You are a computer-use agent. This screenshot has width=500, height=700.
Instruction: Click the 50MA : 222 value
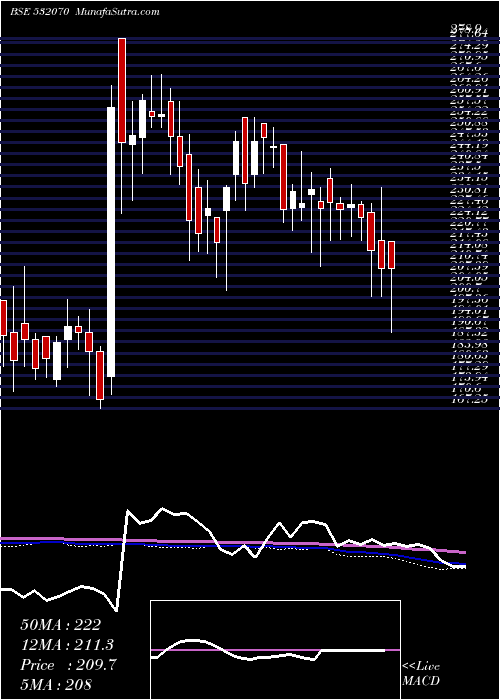(60, 625)
